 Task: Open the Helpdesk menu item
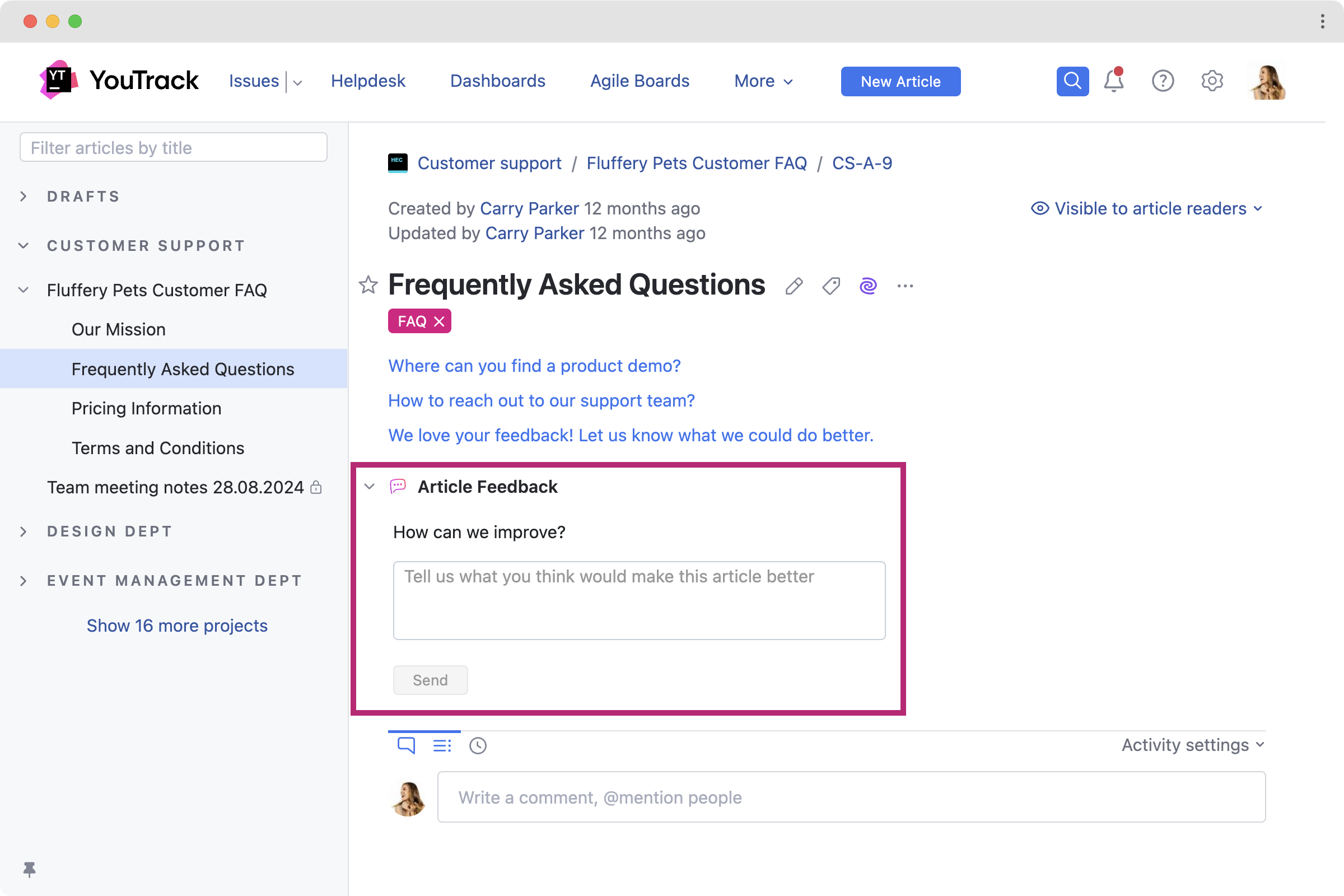click(x=368, y=81)
